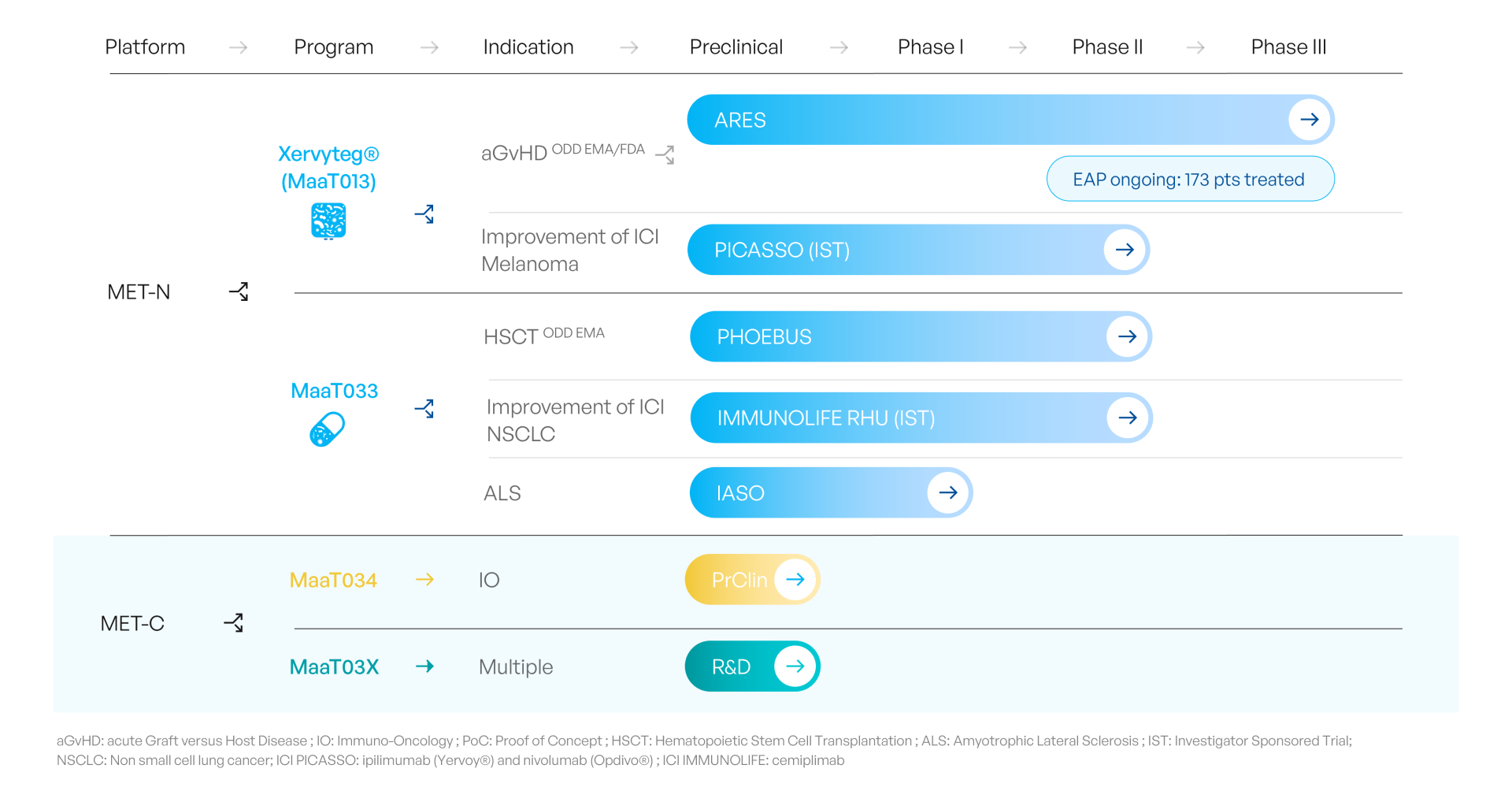
Task: Click the Xervyteg microbiome bag icon
Action: [328, 221]
